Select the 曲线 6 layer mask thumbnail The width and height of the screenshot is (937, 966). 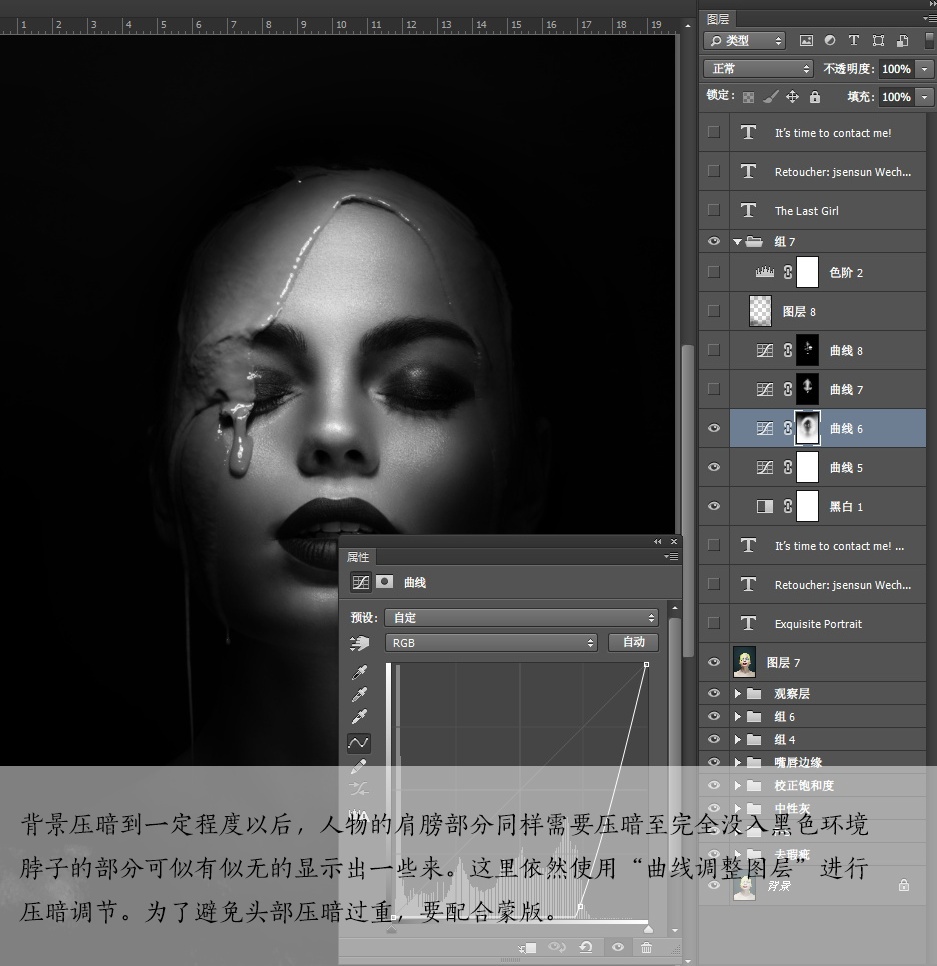(807, 428)
